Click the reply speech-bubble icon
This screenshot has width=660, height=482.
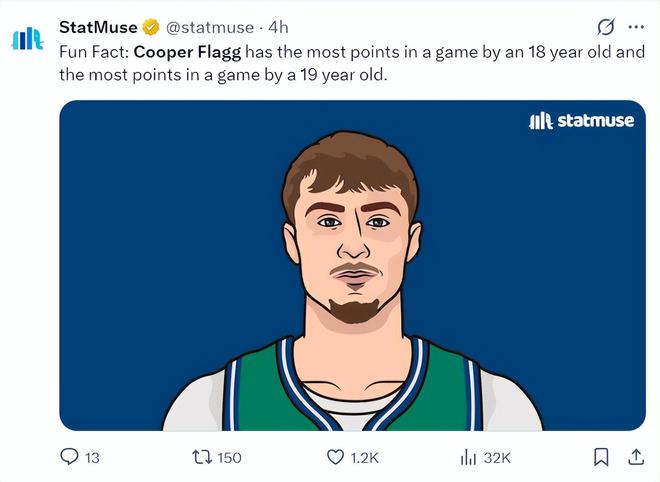pyautogui.click(x=69, y=457)
